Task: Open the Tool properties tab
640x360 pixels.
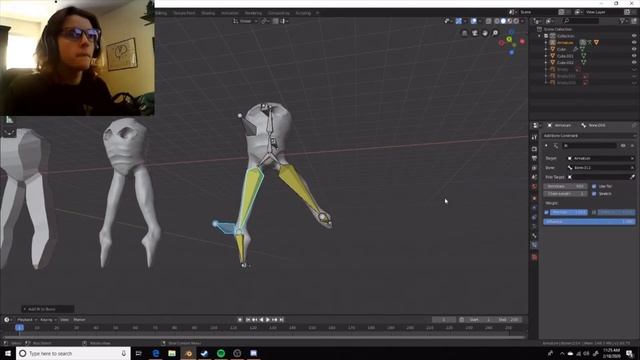Action: [x=534, y=138]
